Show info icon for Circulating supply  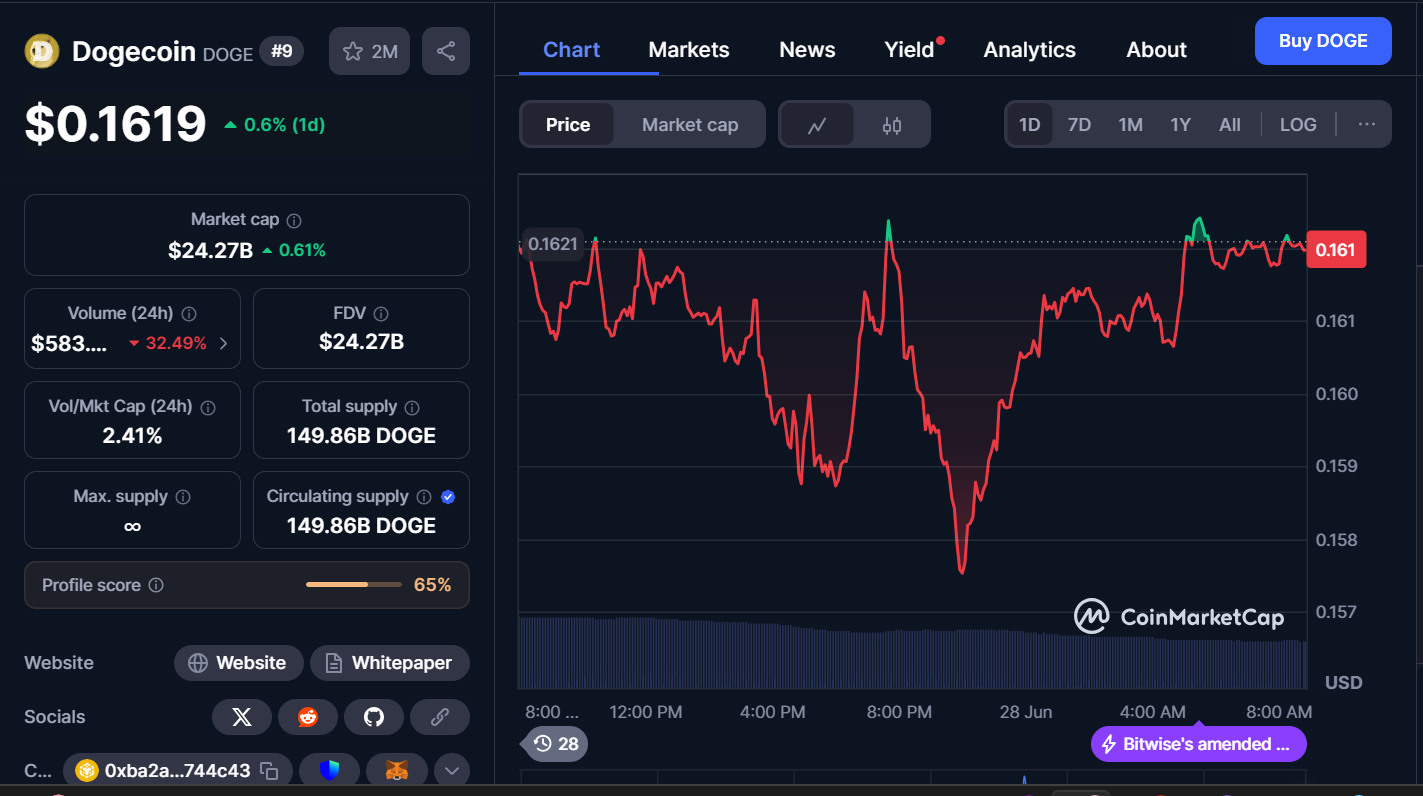point(424,497)
